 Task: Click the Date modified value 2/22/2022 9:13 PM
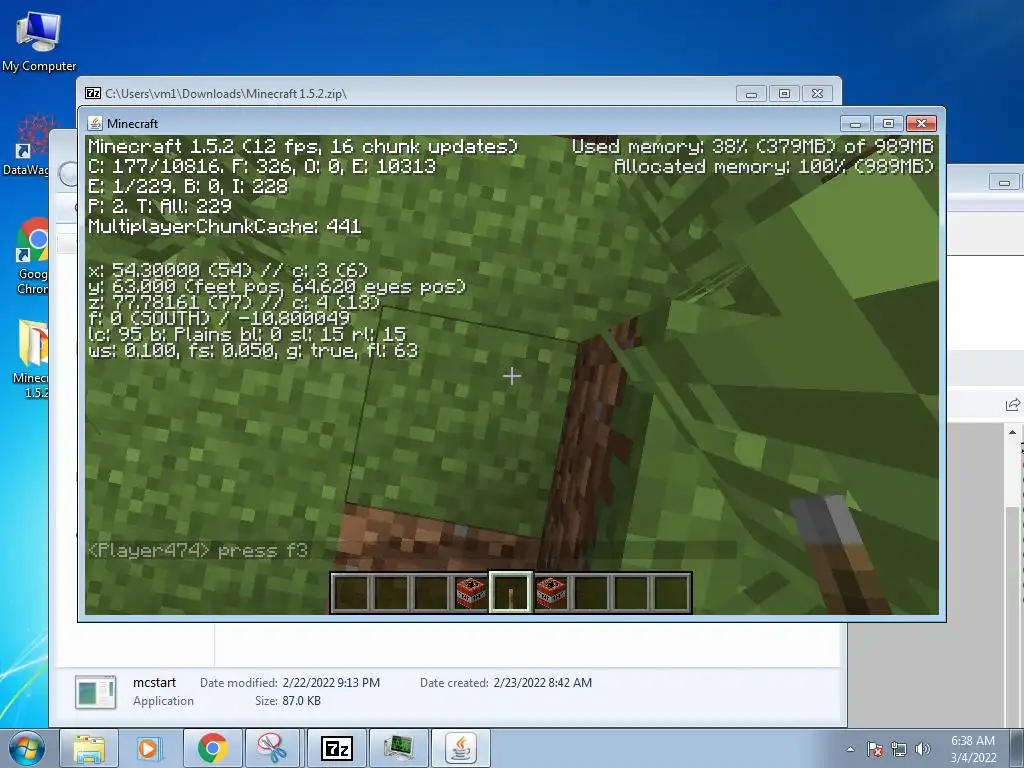(x=331, y=682)
